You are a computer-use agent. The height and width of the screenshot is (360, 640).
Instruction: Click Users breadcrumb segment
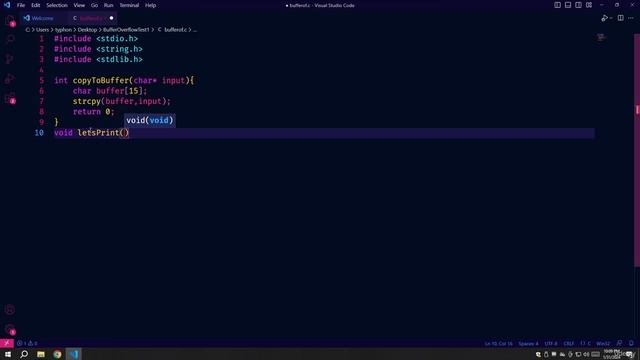click(42, 30)
